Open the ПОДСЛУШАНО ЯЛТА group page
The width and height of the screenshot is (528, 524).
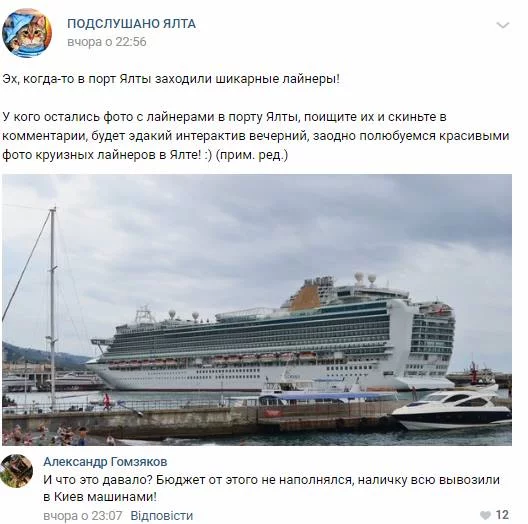pyautogui.click(x=131, y=24)
